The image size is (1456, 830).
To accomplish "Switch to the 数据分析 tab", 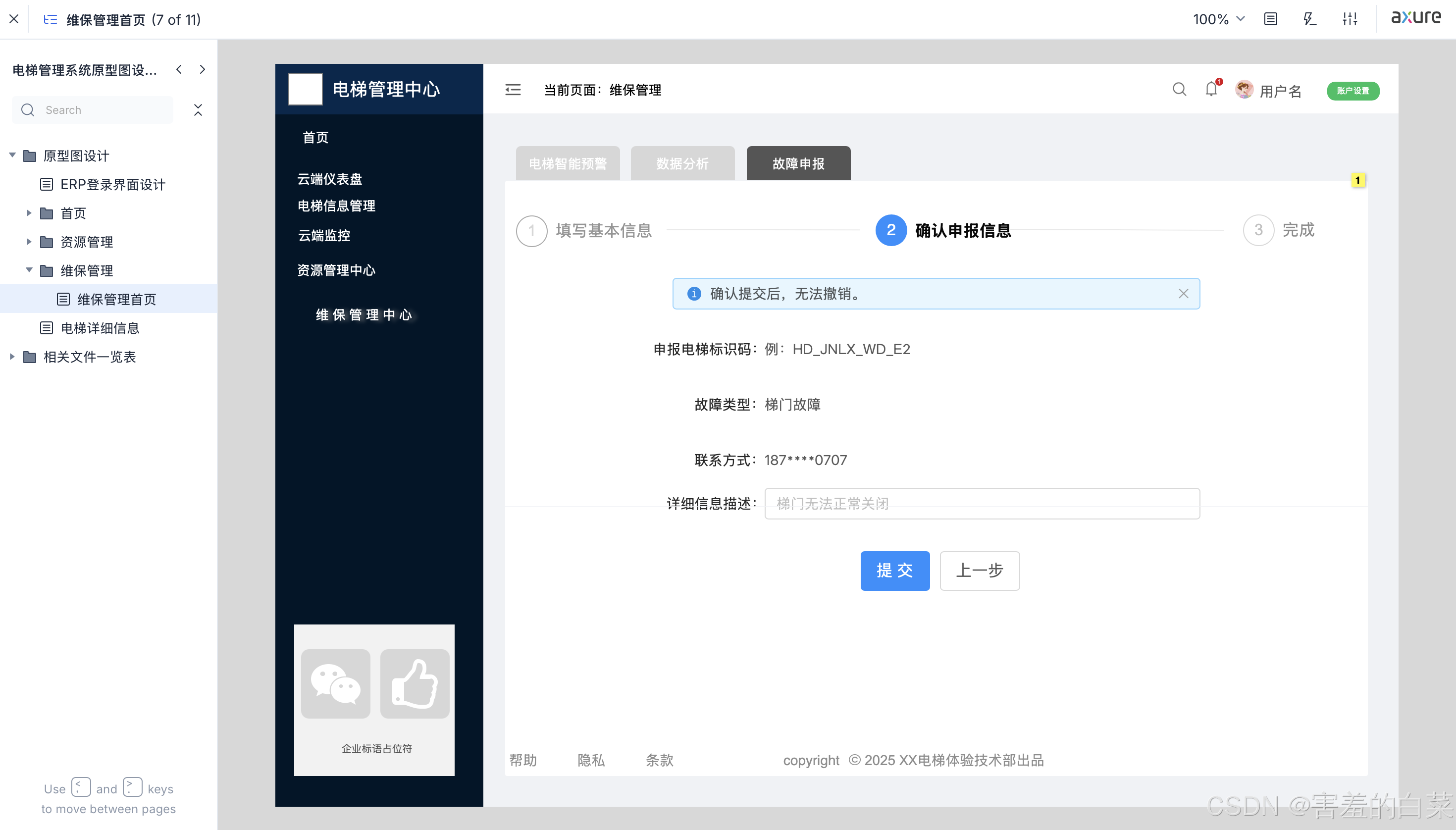I will tap(682, 163).
